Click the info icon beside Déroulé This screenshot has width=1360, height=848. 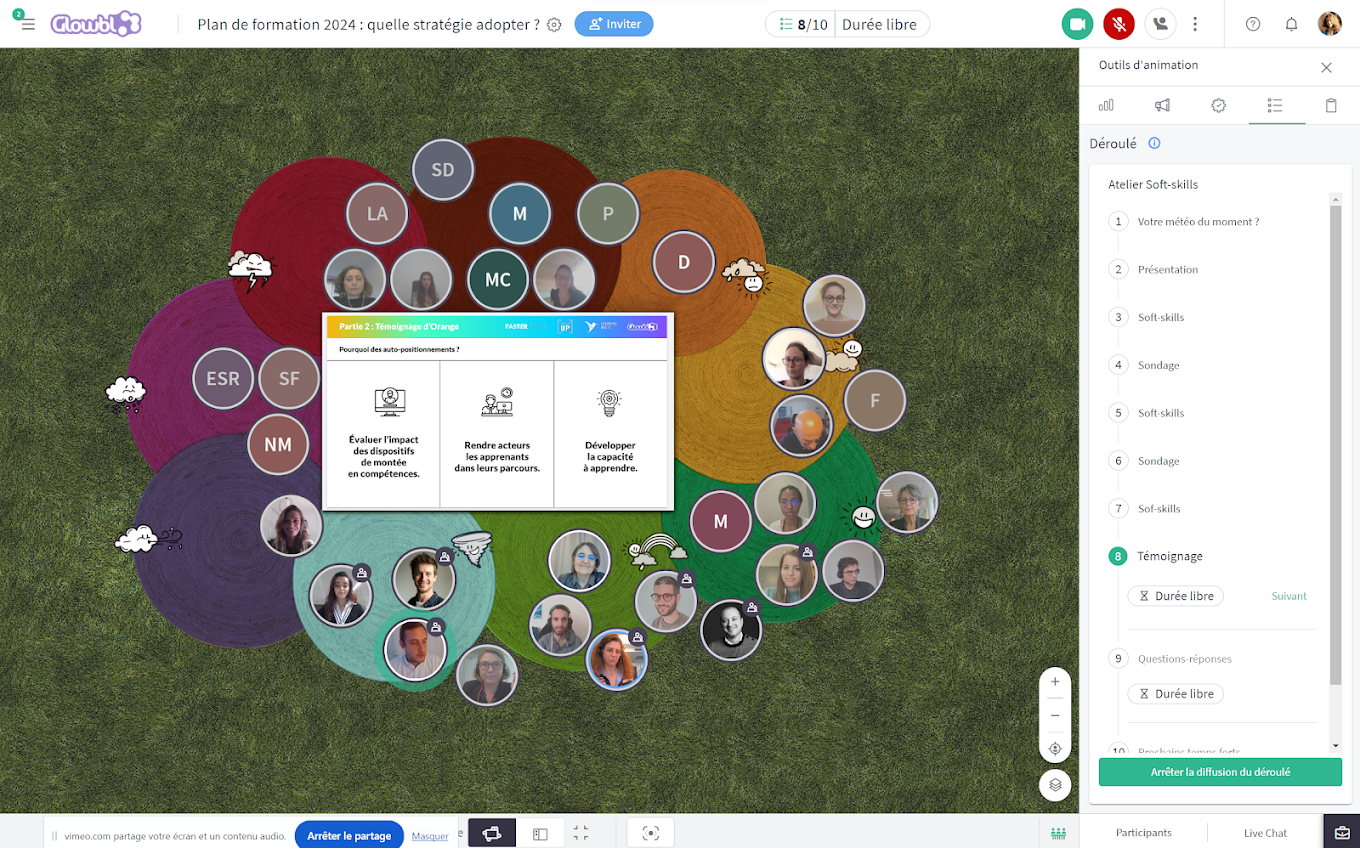click(x=1154, y=143)
